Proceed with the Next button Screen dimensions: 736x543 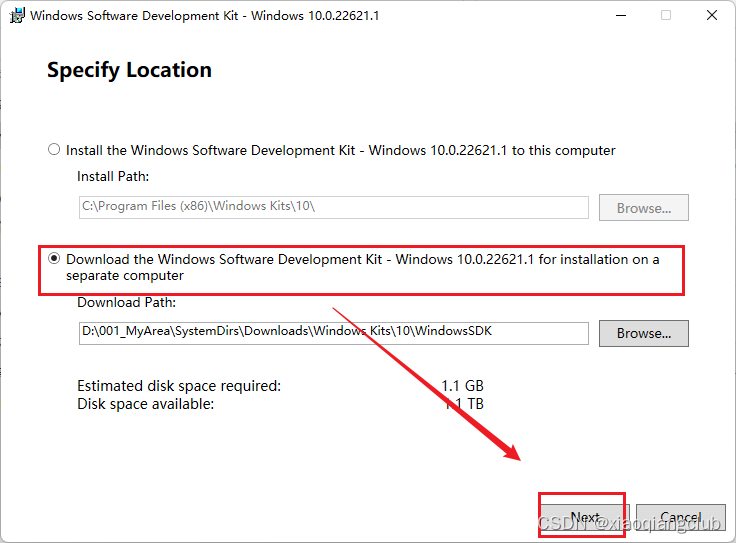(x=585, y=517)
